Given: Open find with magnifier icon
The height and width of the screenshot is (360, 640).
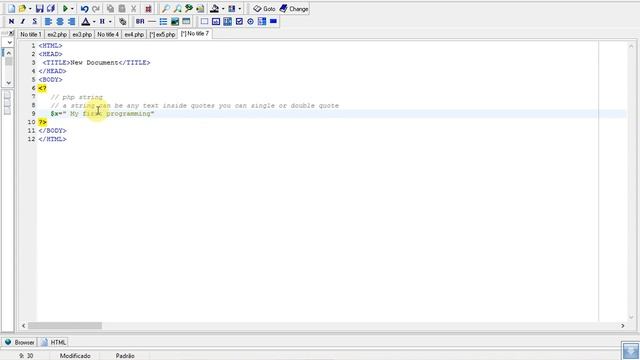Looking at the screenshot, I should [166, 9].
